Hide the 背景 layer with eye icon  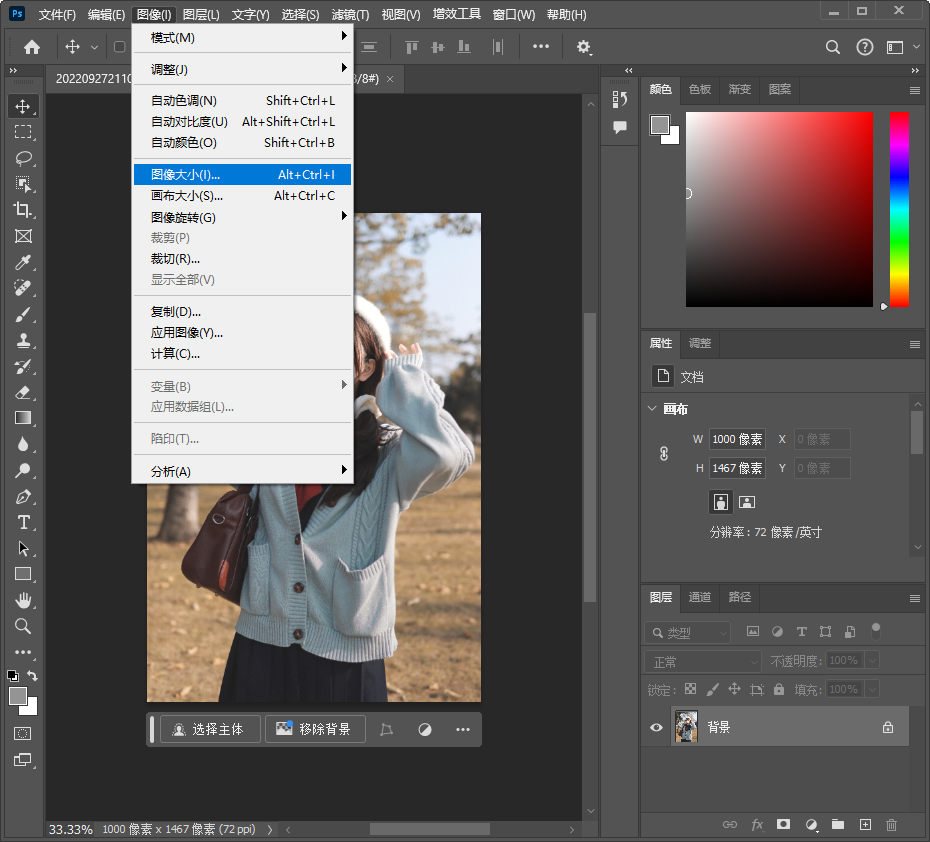tap(656, 728)
